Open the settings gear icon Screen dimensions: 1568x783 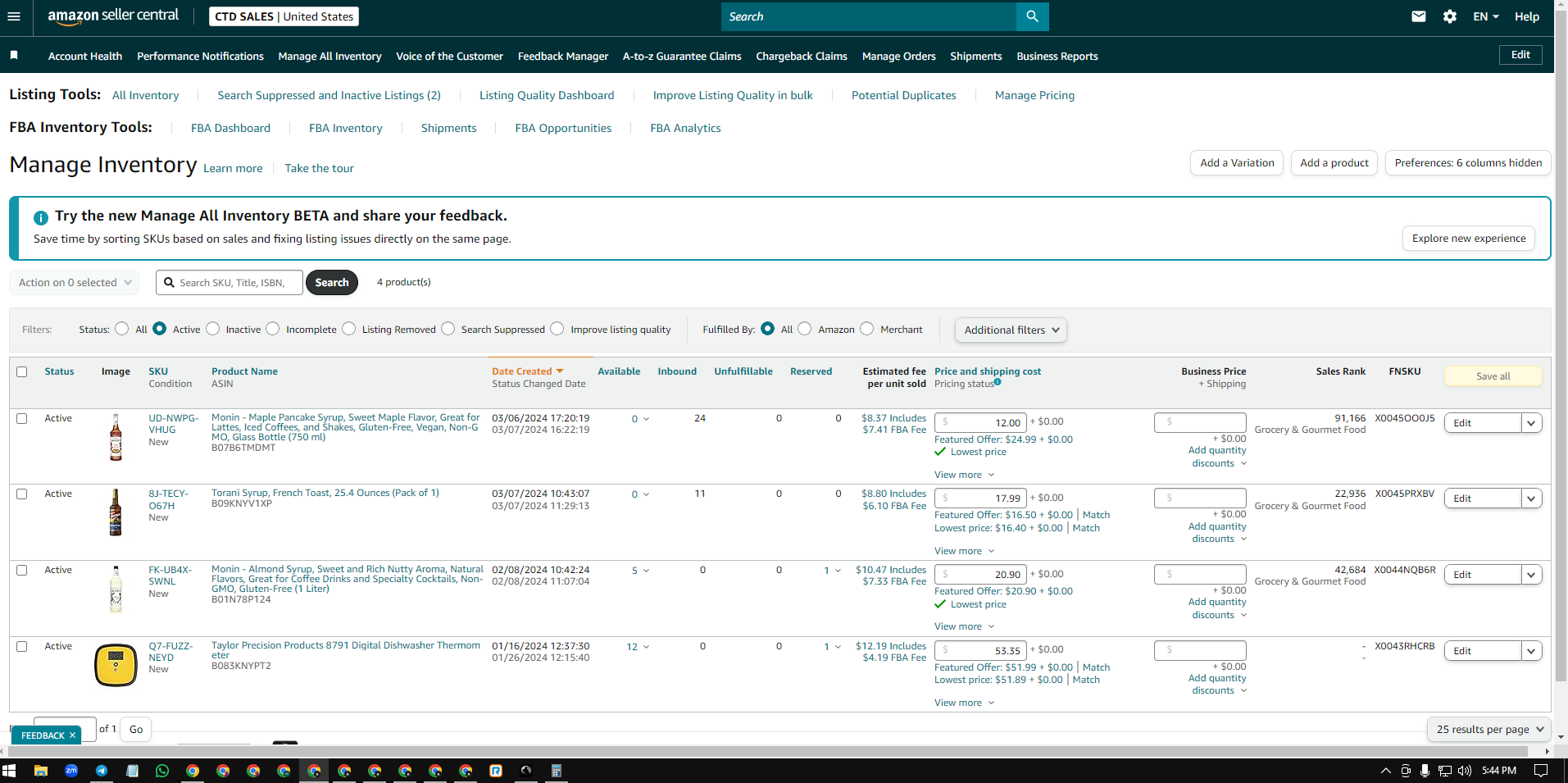coord(1450,16)
